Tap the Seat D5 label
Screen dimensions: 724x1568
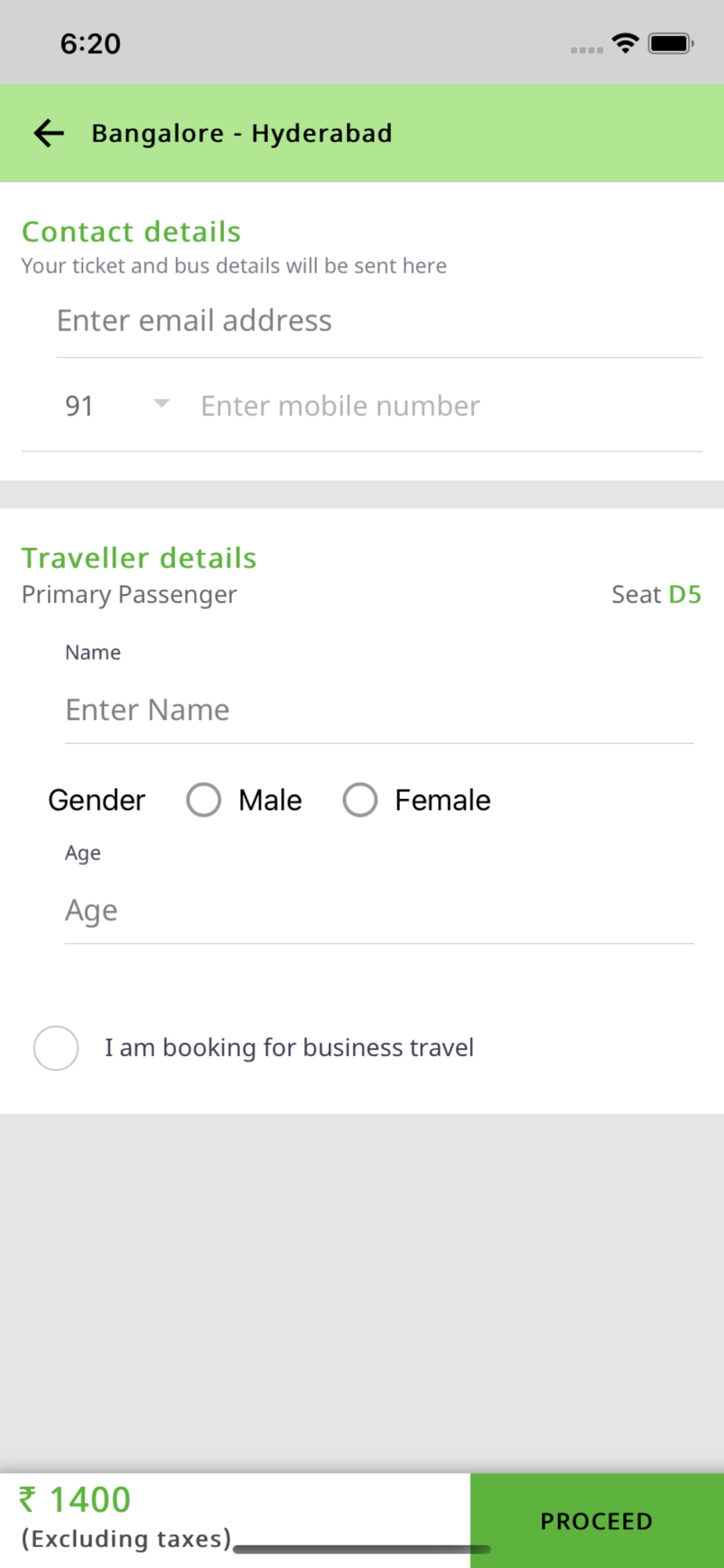coord(657,594)
